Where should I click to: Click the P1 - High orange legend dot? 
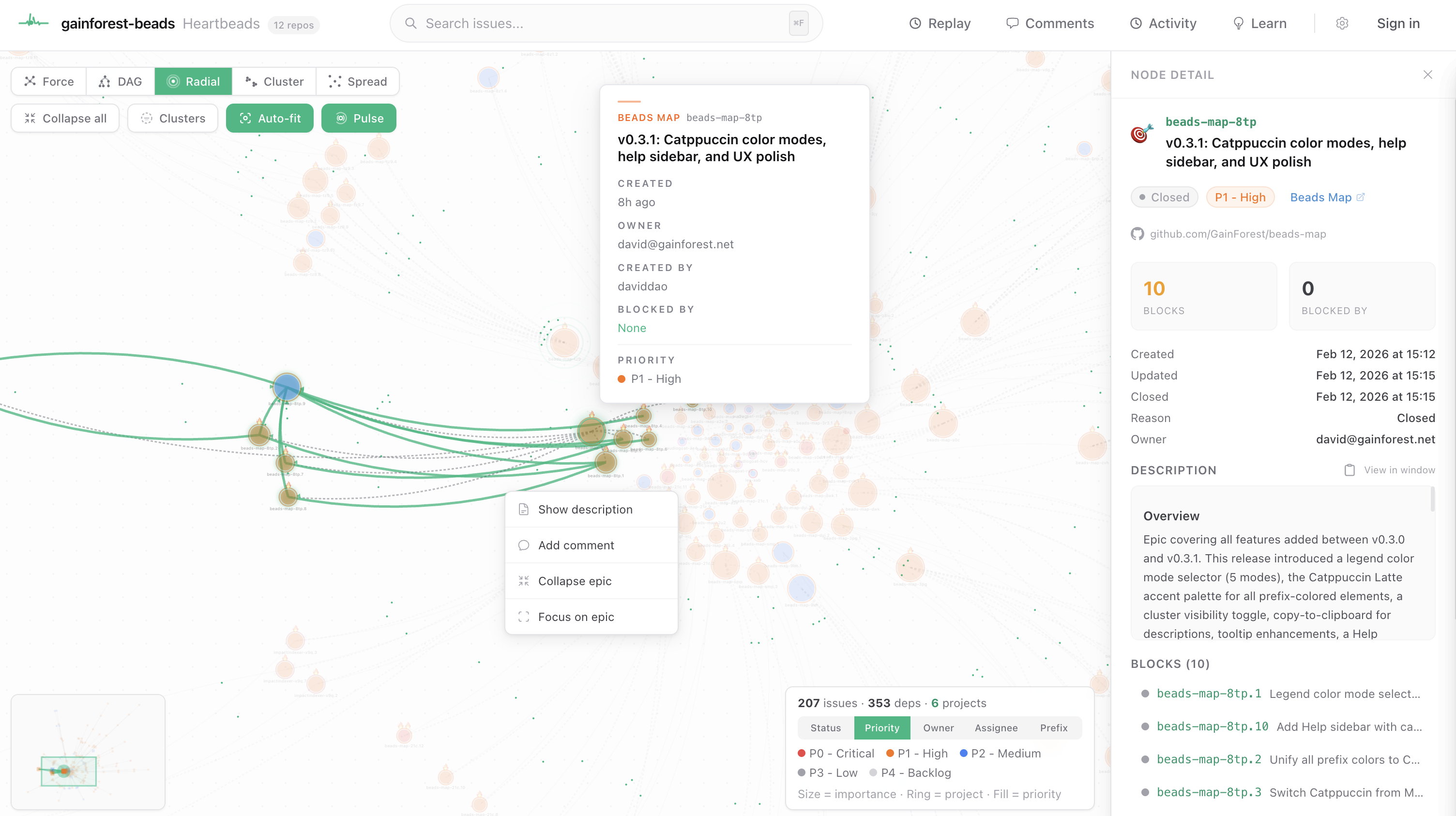[890, 753]
